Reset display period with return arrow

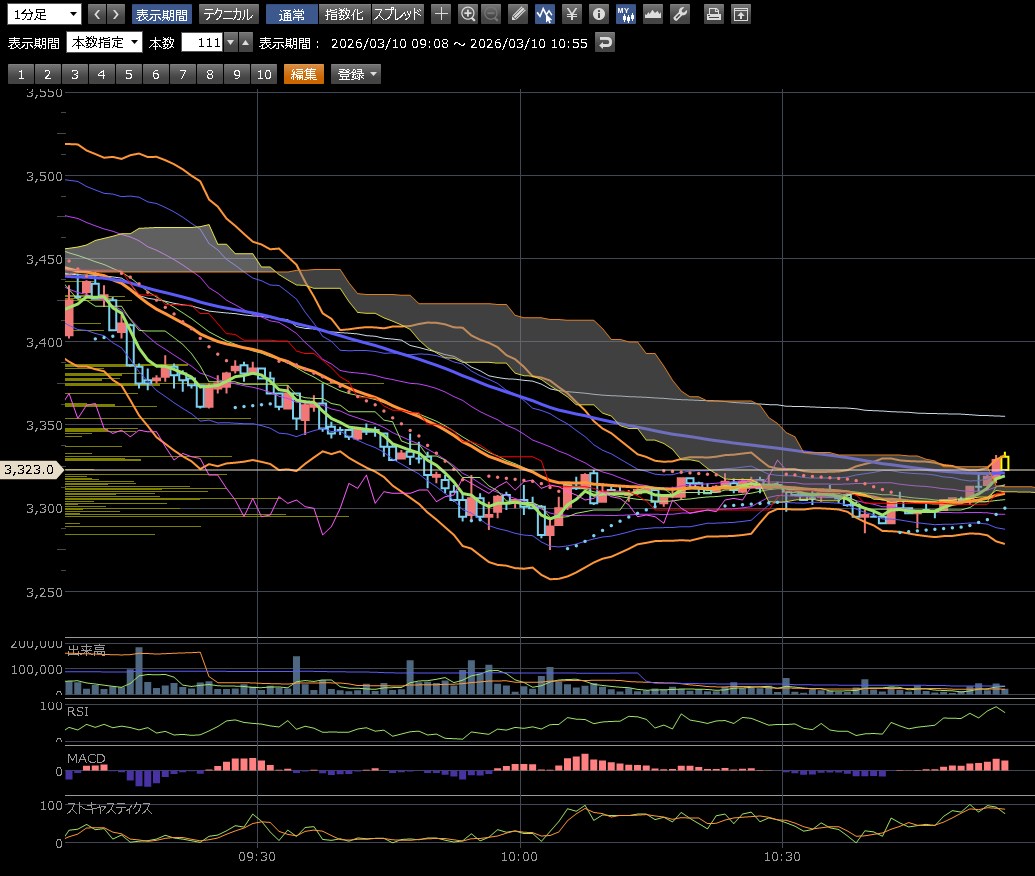[604, 42]
